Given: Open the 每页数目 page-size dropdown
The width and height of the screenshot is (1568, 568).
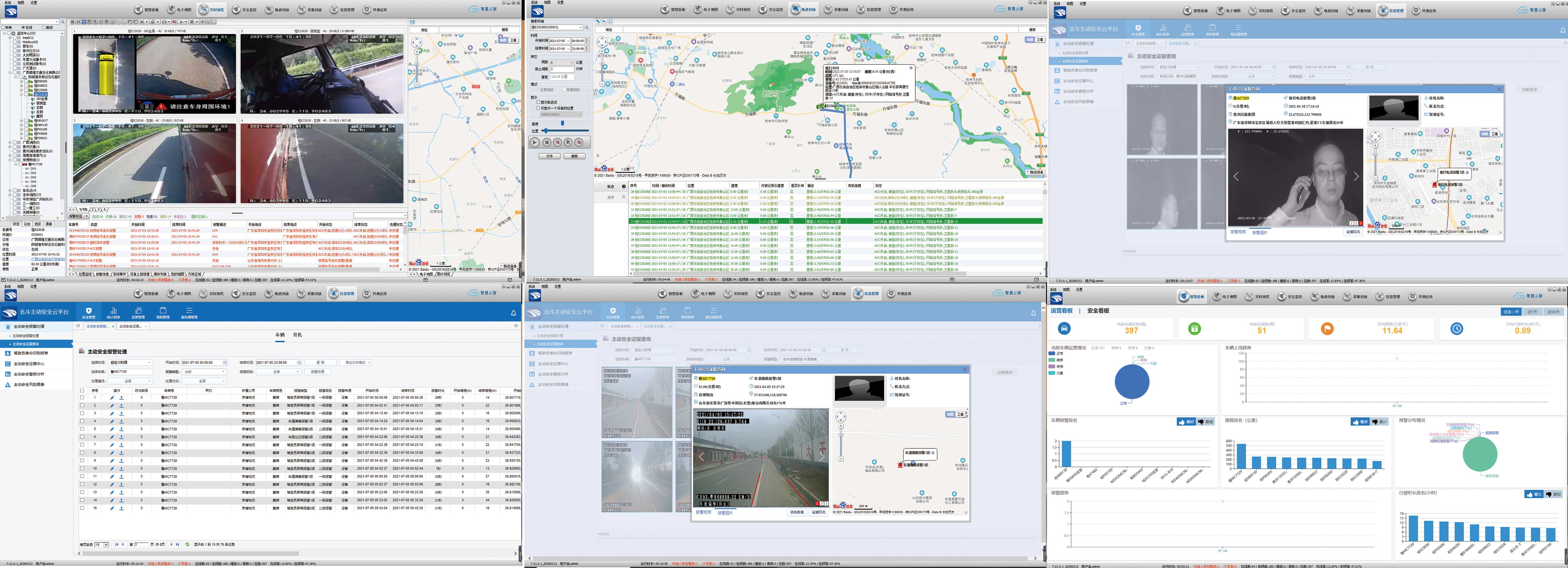Looking at the screenshot, I should tap(102, 544).
